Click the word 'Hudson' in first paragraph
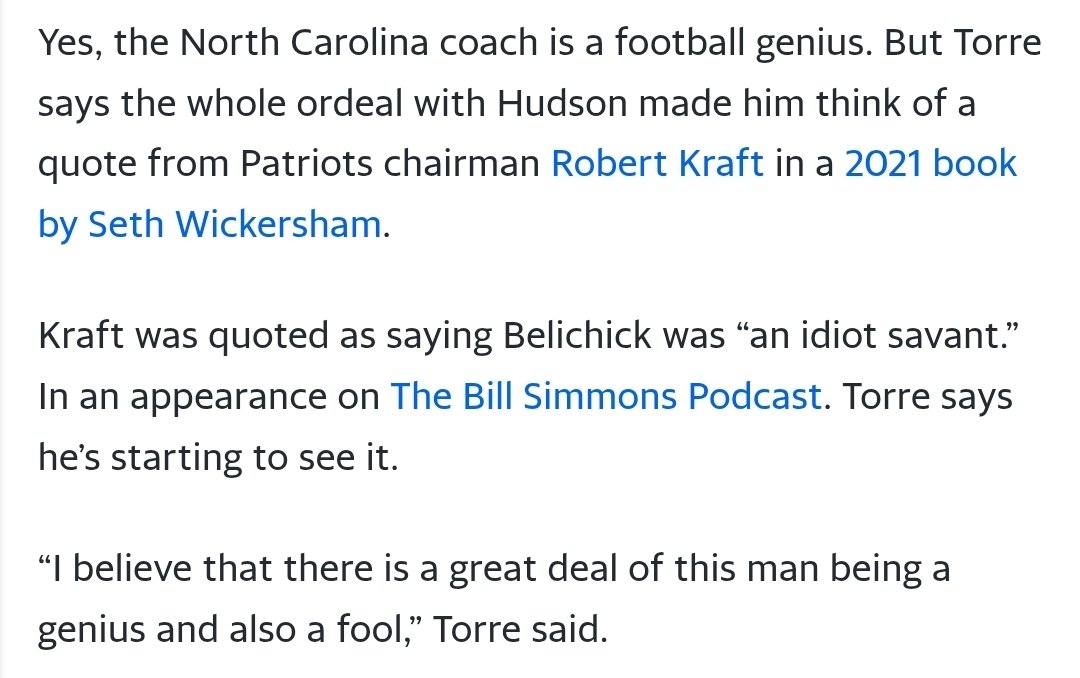The image size is (1080, 678). coord(562,103)
